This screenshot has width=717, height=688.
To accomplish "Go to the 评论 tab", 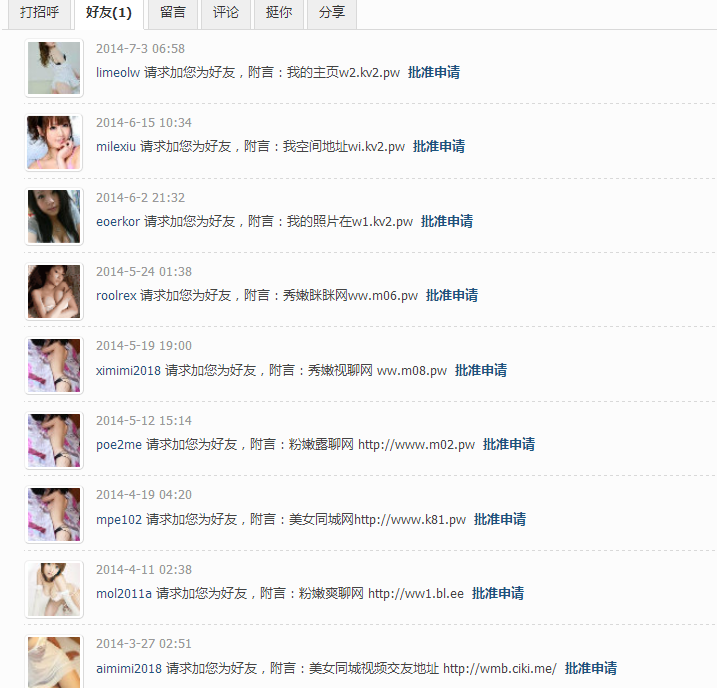I will 226,13.
